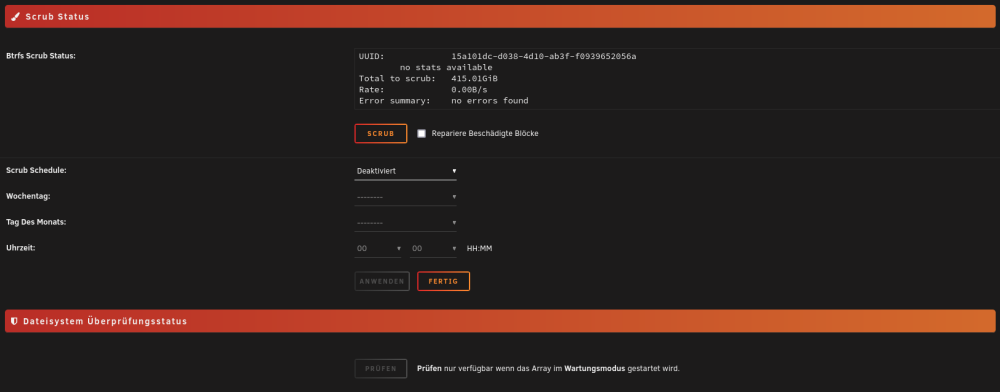Click the 'Rate: 0.00B/s' line
Viewport: 1000px width, 392px height.
click(423, 90)
